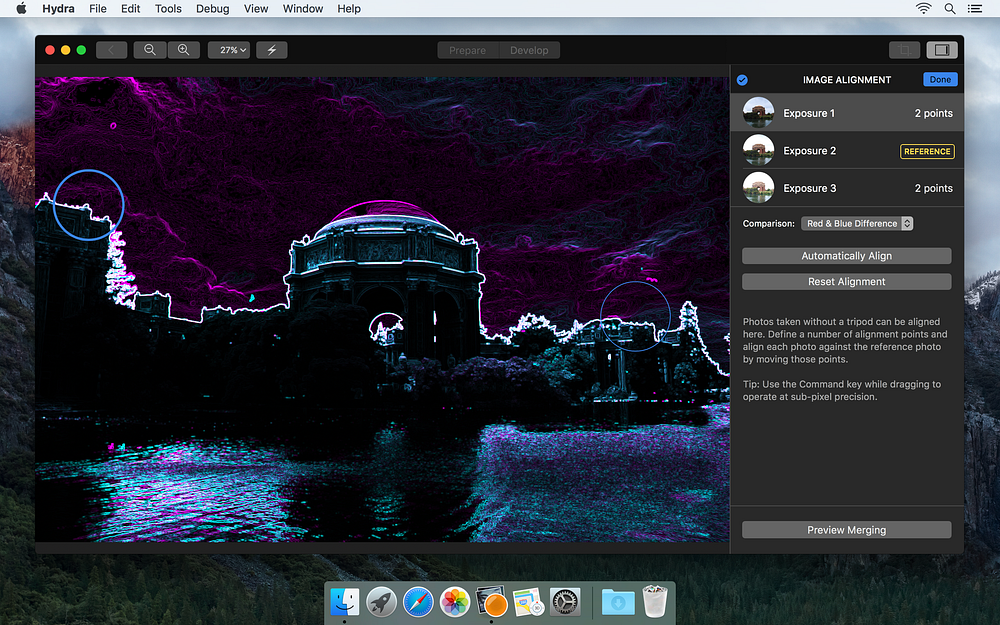Open the Tools menu
Screen dimensions: 1000x625
(x=168, y=8)
